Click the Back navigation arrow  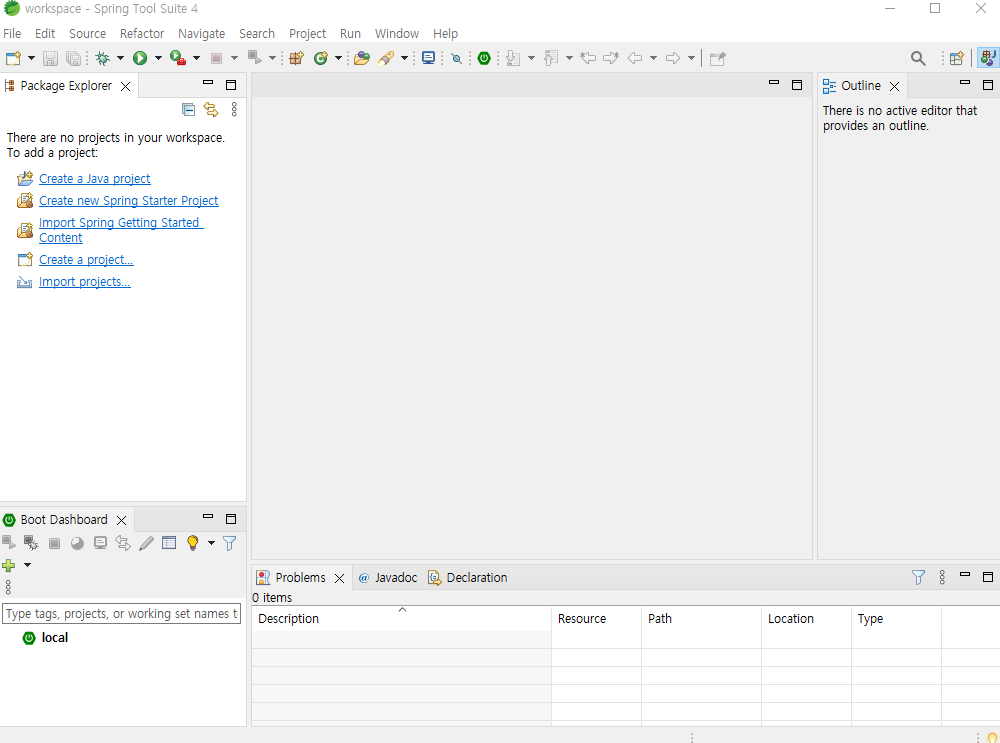[635, 58]
